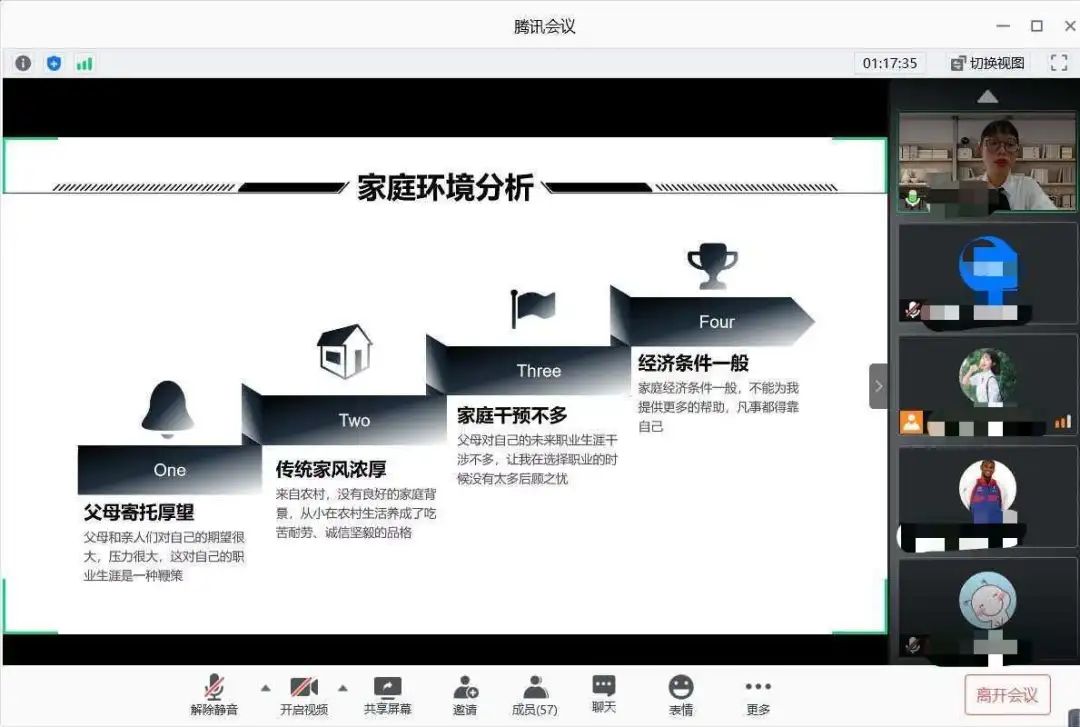Open the blue security shield icon

[x=54, y=63]
